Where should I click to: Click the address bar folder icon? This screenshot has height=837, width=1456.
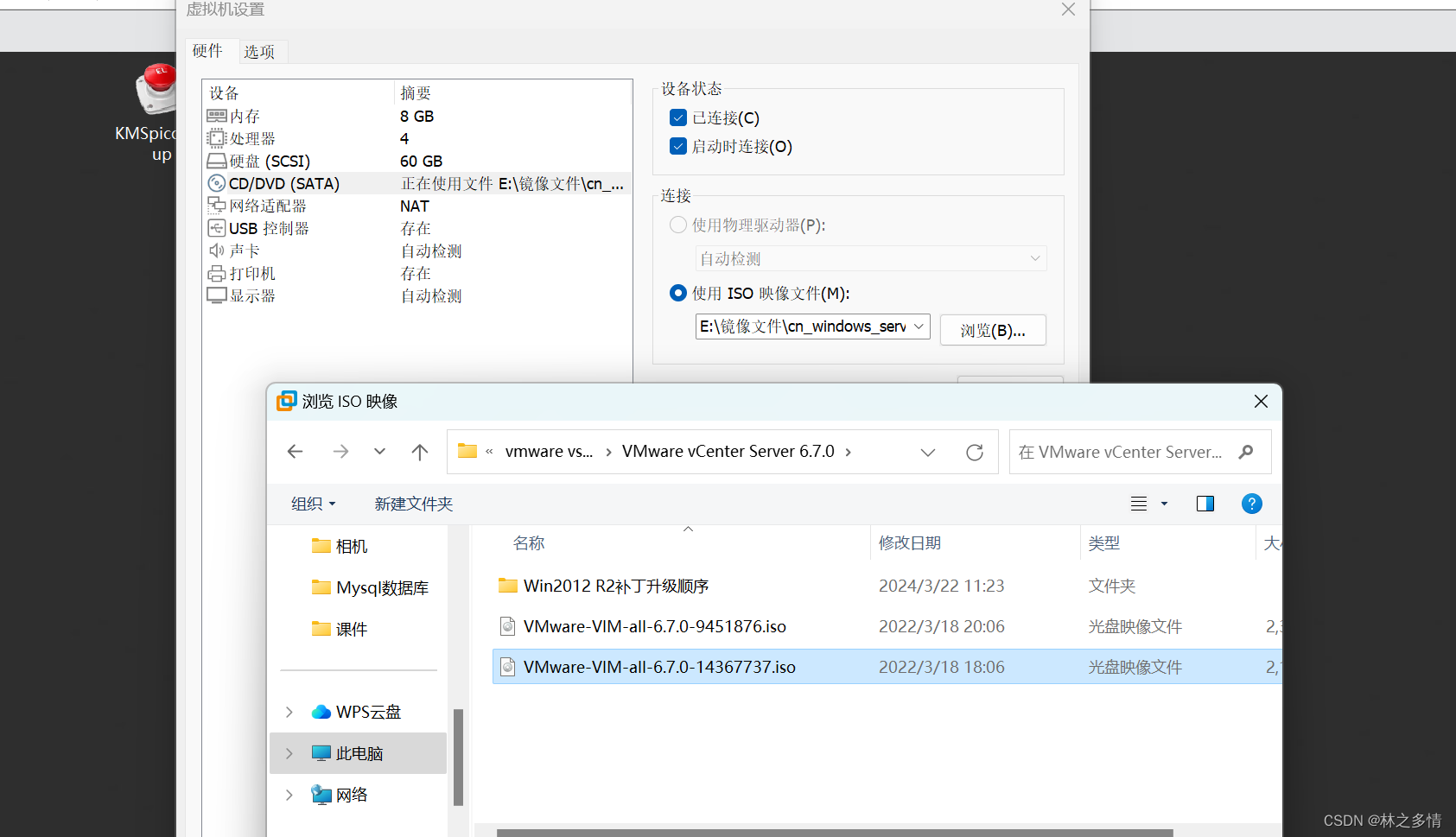(x=467, y=451)
